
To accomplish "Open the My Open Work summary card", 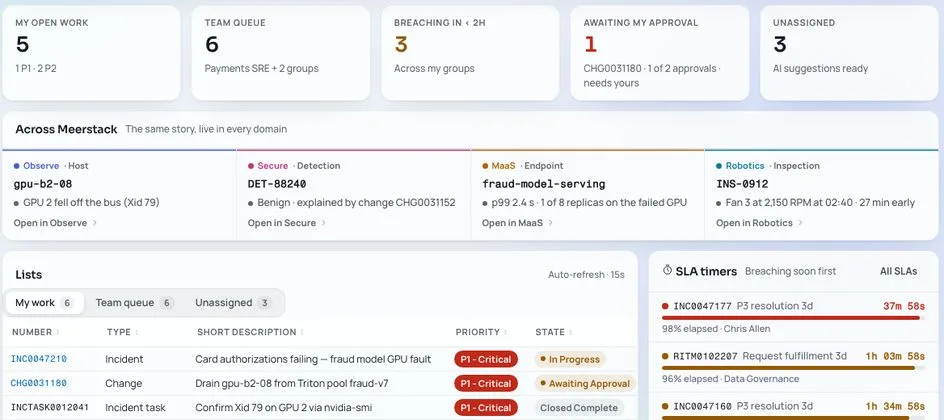I will tap(92, 53).
